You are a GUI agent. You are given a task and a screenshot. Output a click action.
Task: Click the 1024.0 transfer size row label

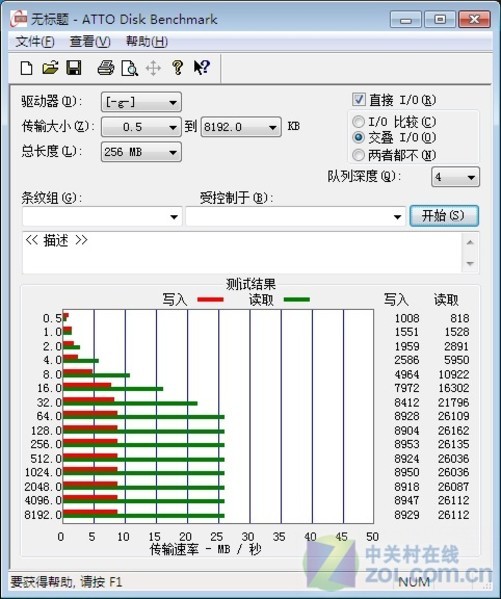tap(43, 473)
